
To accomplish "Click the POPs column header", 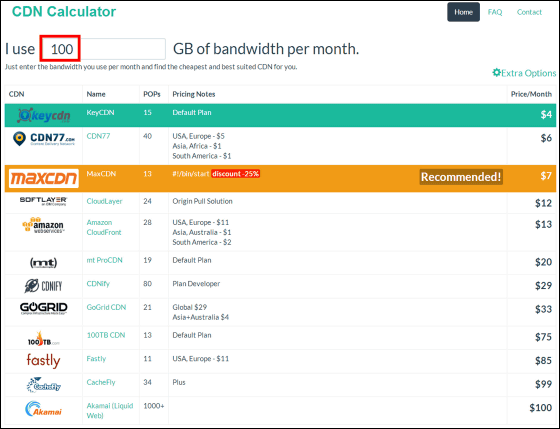I will 152,94.
